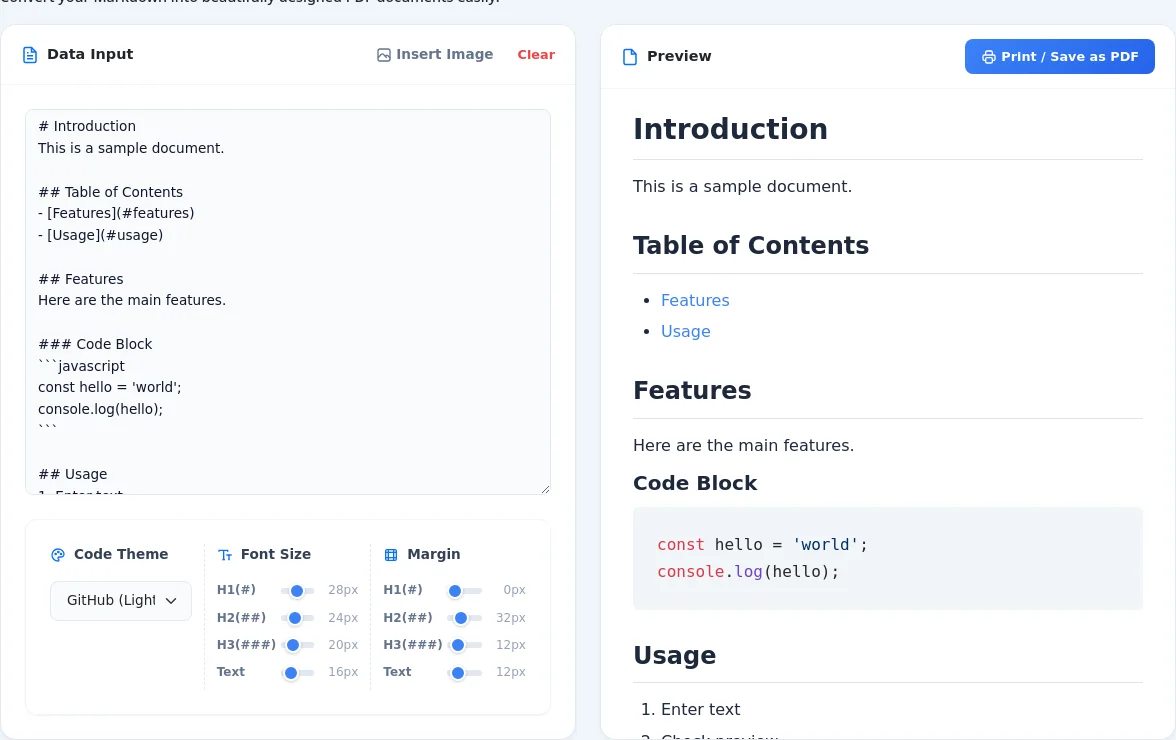Click 'This is a sample document.' in preview
Image resolution: width=1176 pixels, height=740 pixels.
pos(742,186)
